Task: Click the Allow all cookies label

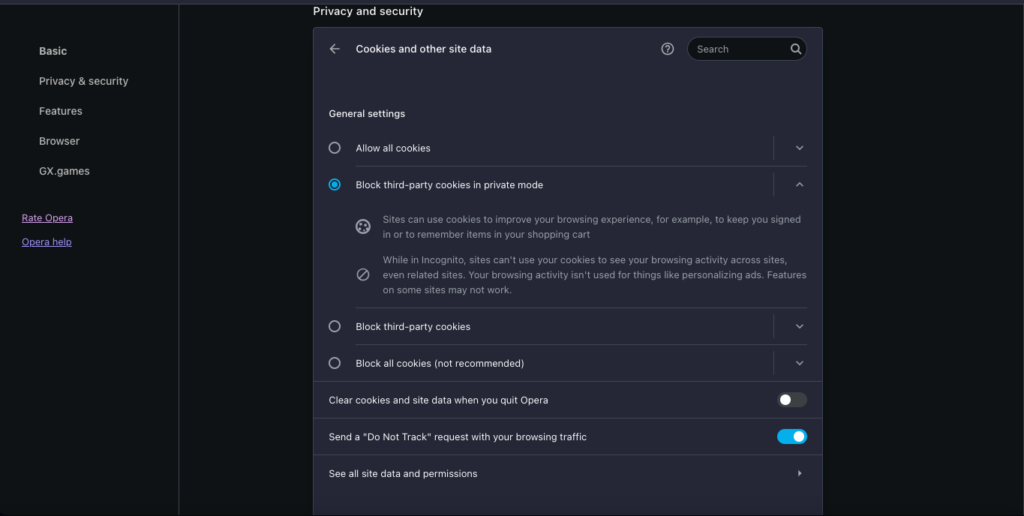Action: pos(392,148)
